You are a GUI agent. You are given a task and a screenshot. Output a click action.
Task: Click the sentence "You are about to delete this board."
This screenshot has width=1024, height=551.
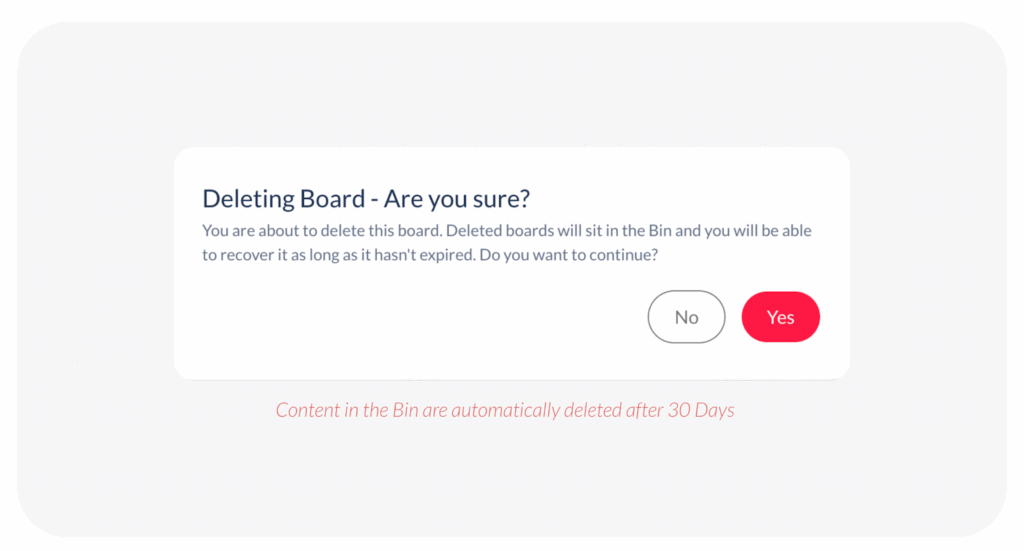coord(322,231)
